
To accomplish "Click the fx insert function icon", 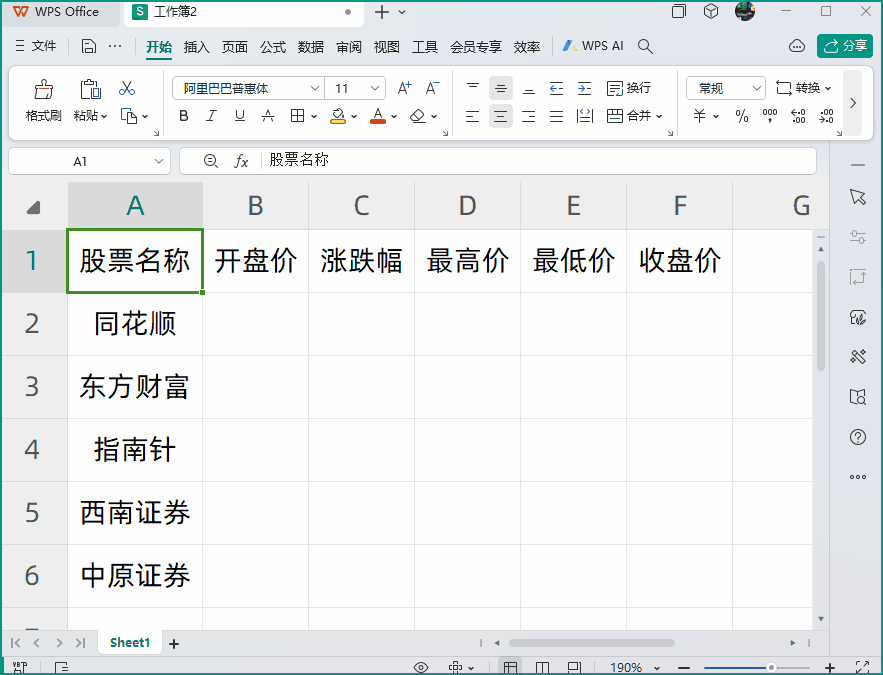I will tap(241, 162).
